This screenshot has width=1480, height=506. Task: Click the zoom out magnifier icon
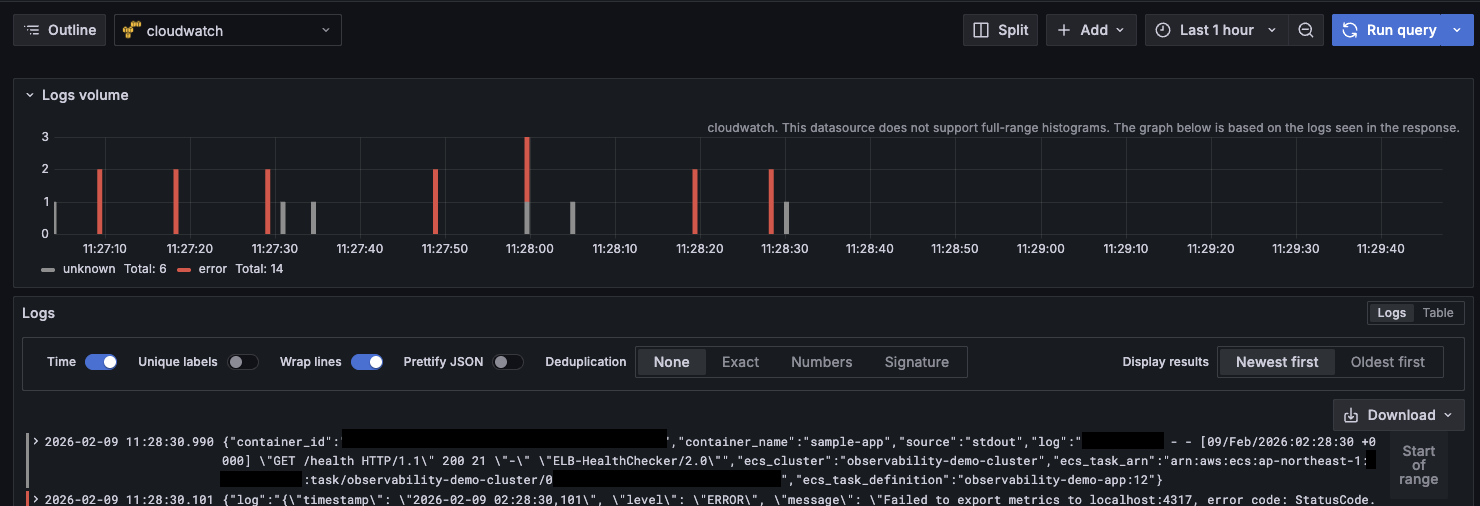tap(1305, 30)
